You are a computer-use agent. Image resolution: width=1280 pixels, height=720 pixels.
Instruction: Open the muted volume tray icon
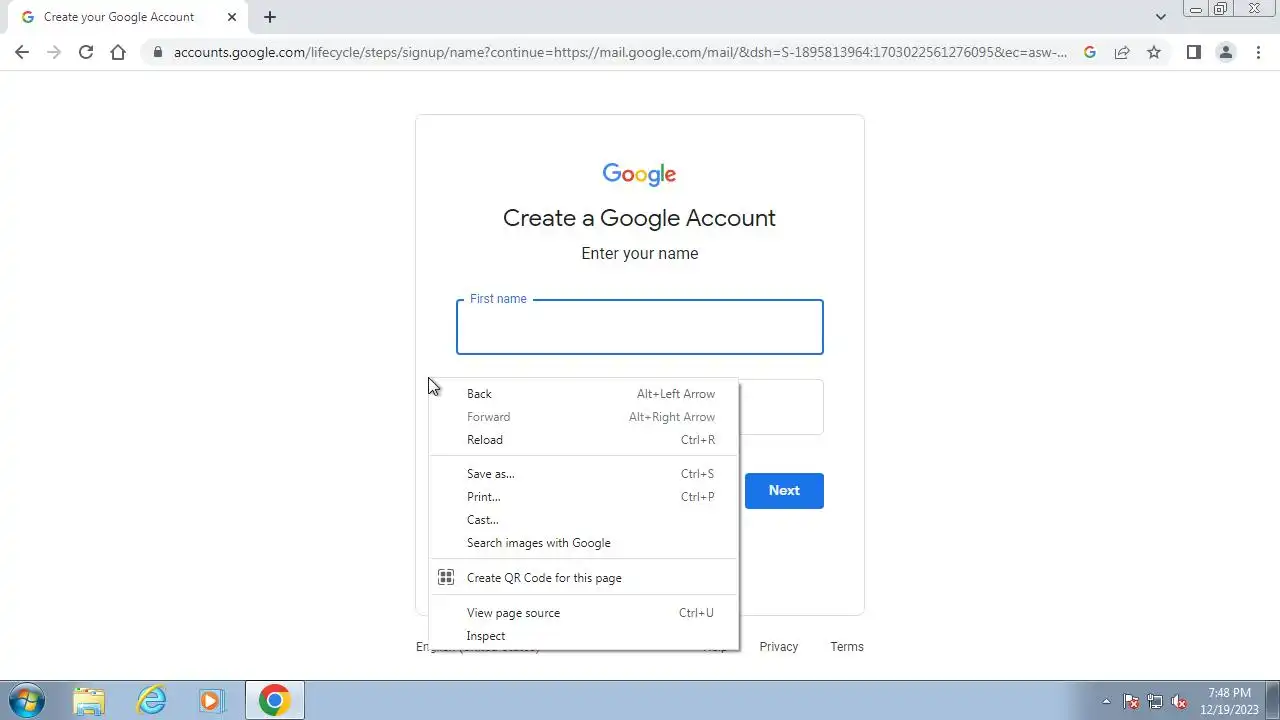tap(1180, 702)
